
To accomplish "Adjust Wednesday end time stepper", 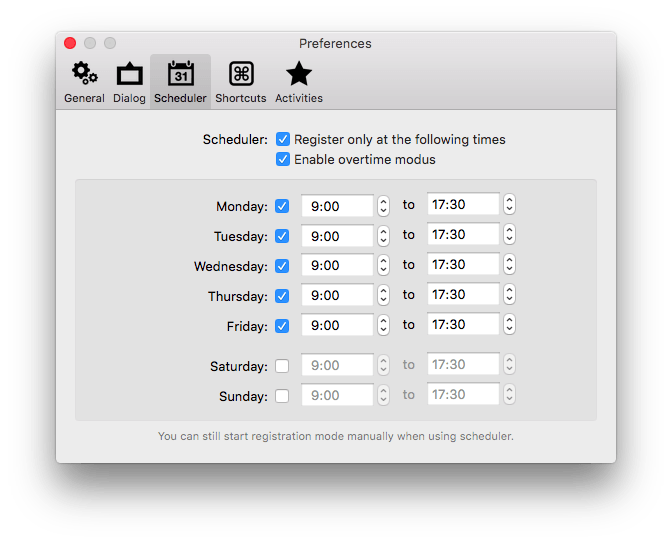I will point(509,264).
